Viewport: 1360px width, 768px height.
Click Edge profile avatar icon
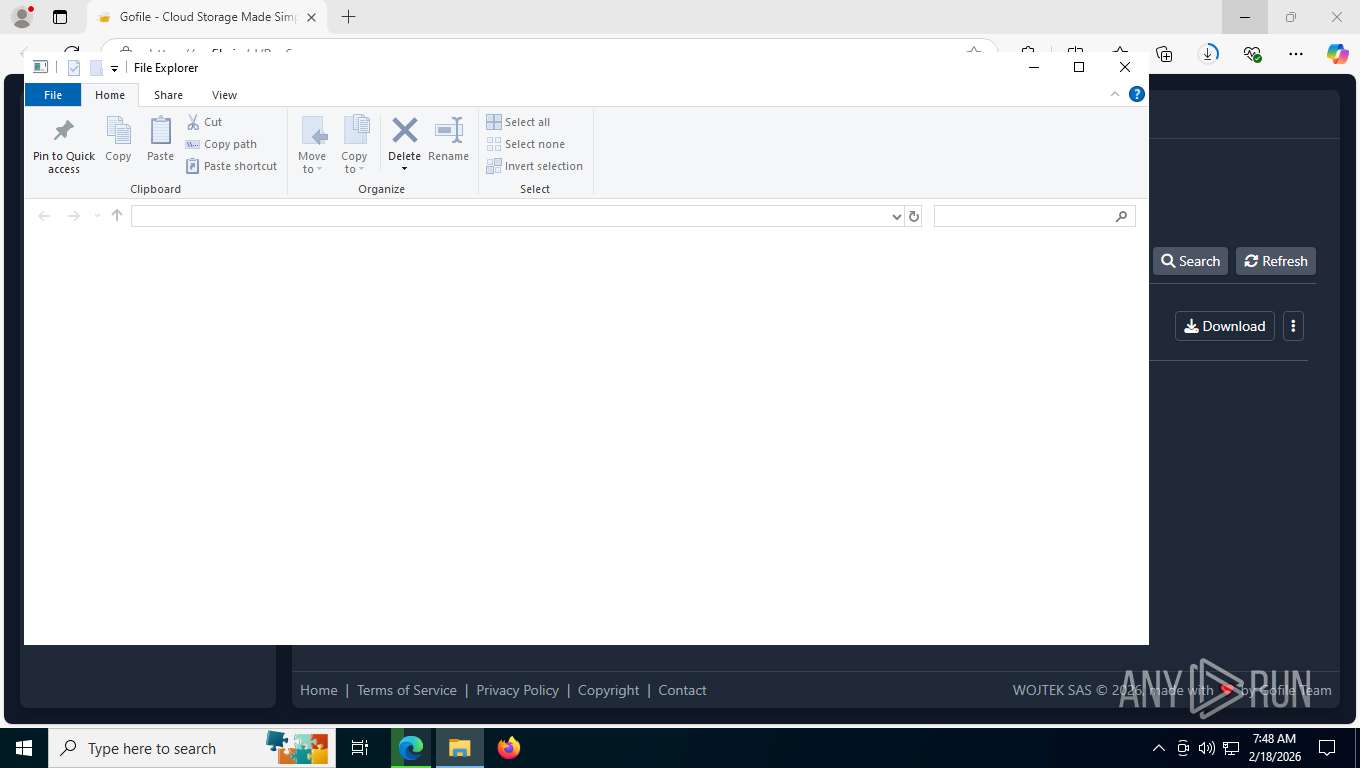pos(22,17)
